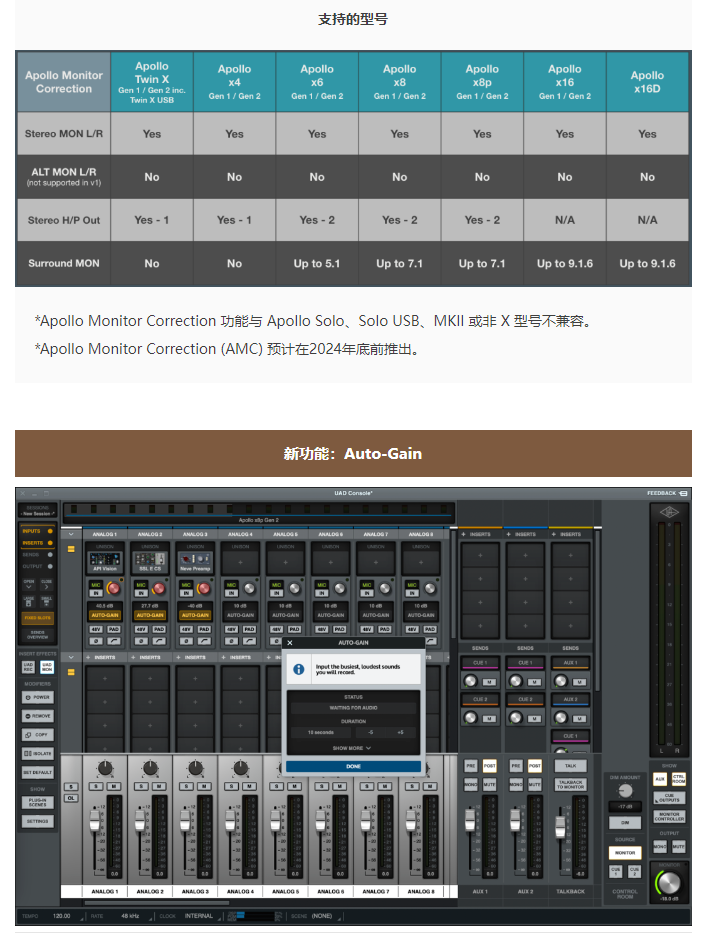This screenshot has width=711, height=937.
Task: Open the API Vision Unison plug-in thumbnail
Action: [105, 561]
